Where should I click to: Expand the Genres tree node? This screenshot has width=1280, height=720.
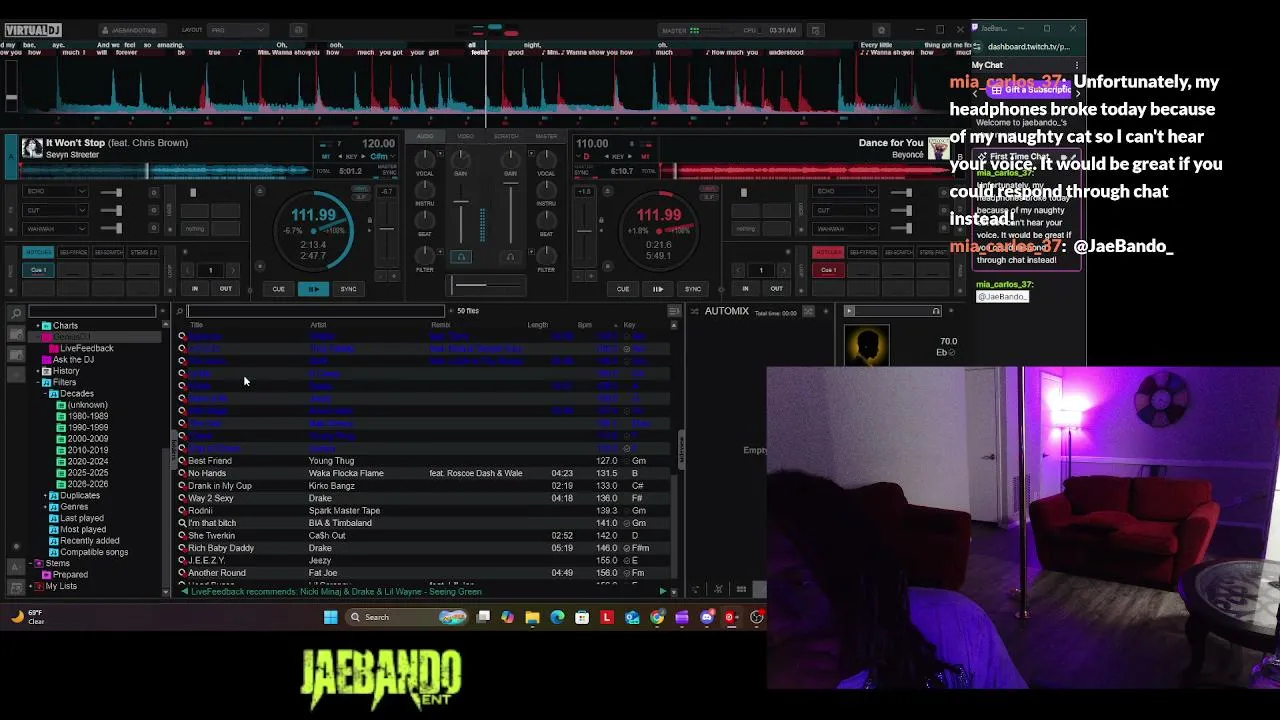pos(46,507)
